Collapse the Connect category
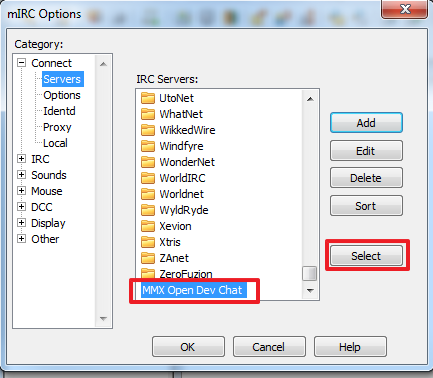The image size is (433, 378). [22, 63]
